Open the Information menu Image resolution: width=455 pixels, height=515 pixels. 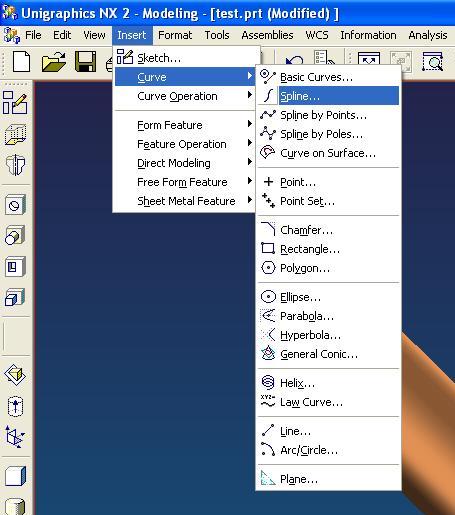coord(368,35)
